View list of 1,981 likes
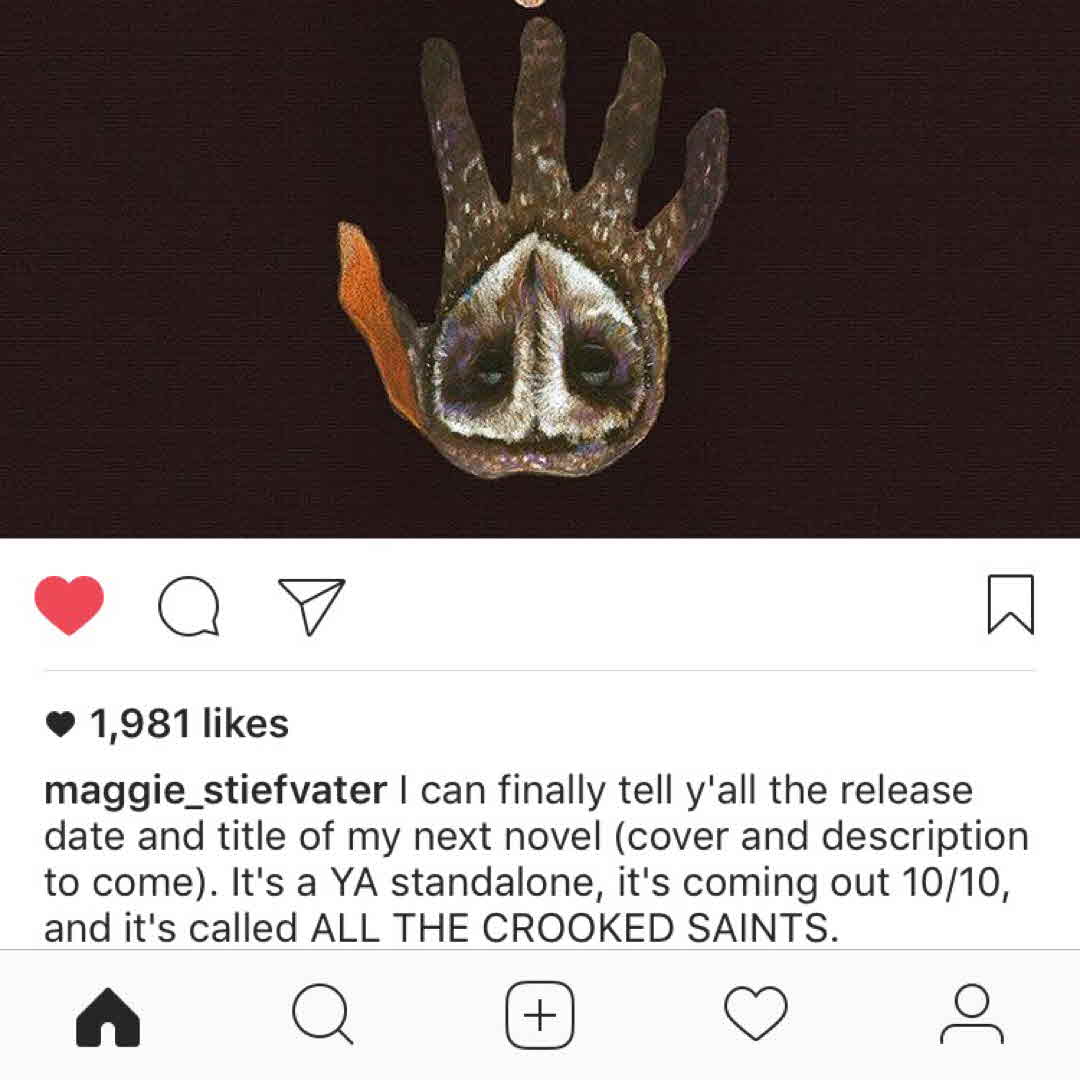 pos(189,724)
